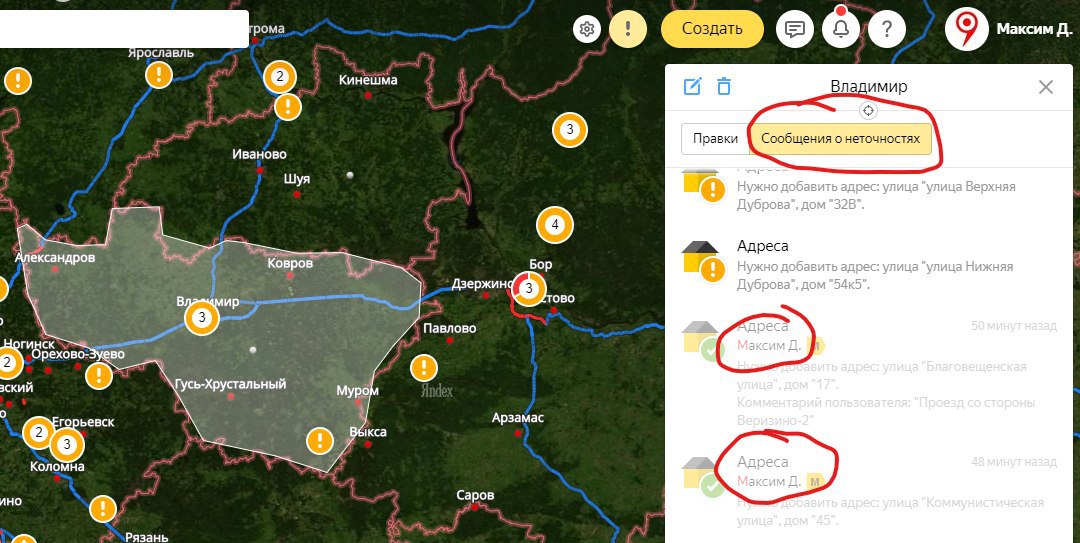The image size is (1080, 543).
Task: Open the Нижняя Дуброва 54к5 address report
Action: pyautogui.click(x=868, y=265)
